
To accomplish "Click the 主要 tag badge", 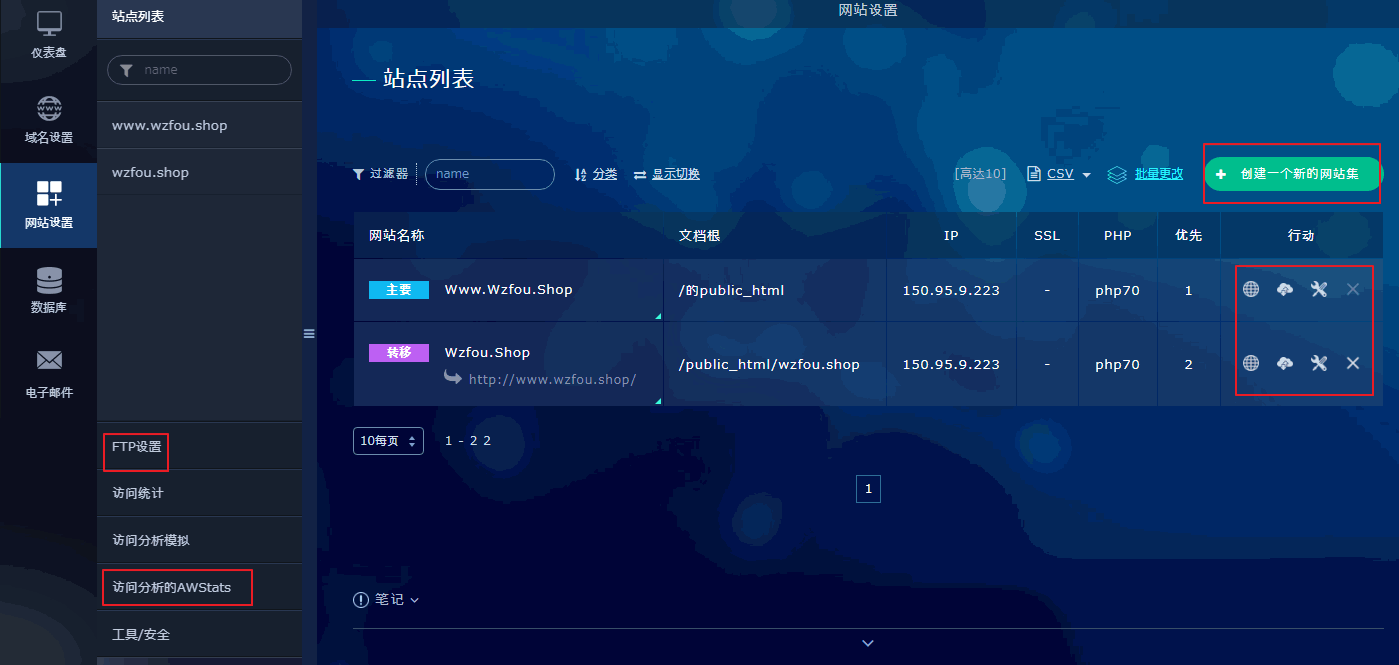I will [x=399, y=290].
